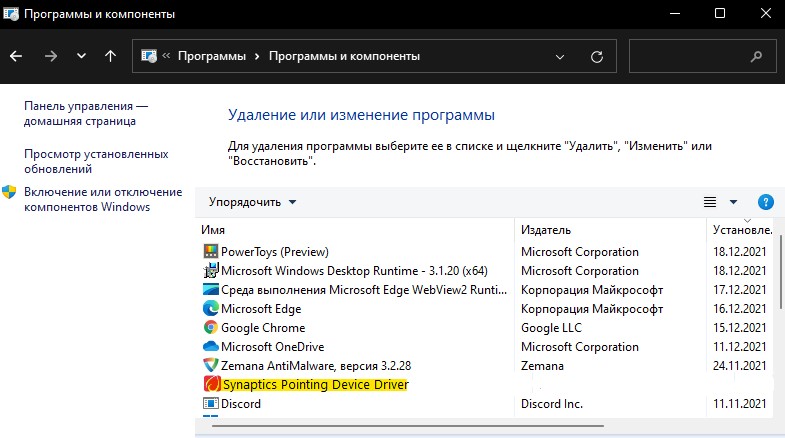
Task: Click the window title bar app icon
Action: (11, 14)
